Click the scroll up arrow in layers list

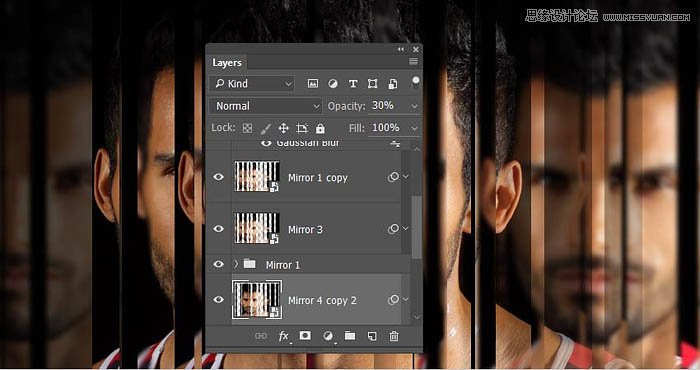pyautogui.click(x=417, y=149)
